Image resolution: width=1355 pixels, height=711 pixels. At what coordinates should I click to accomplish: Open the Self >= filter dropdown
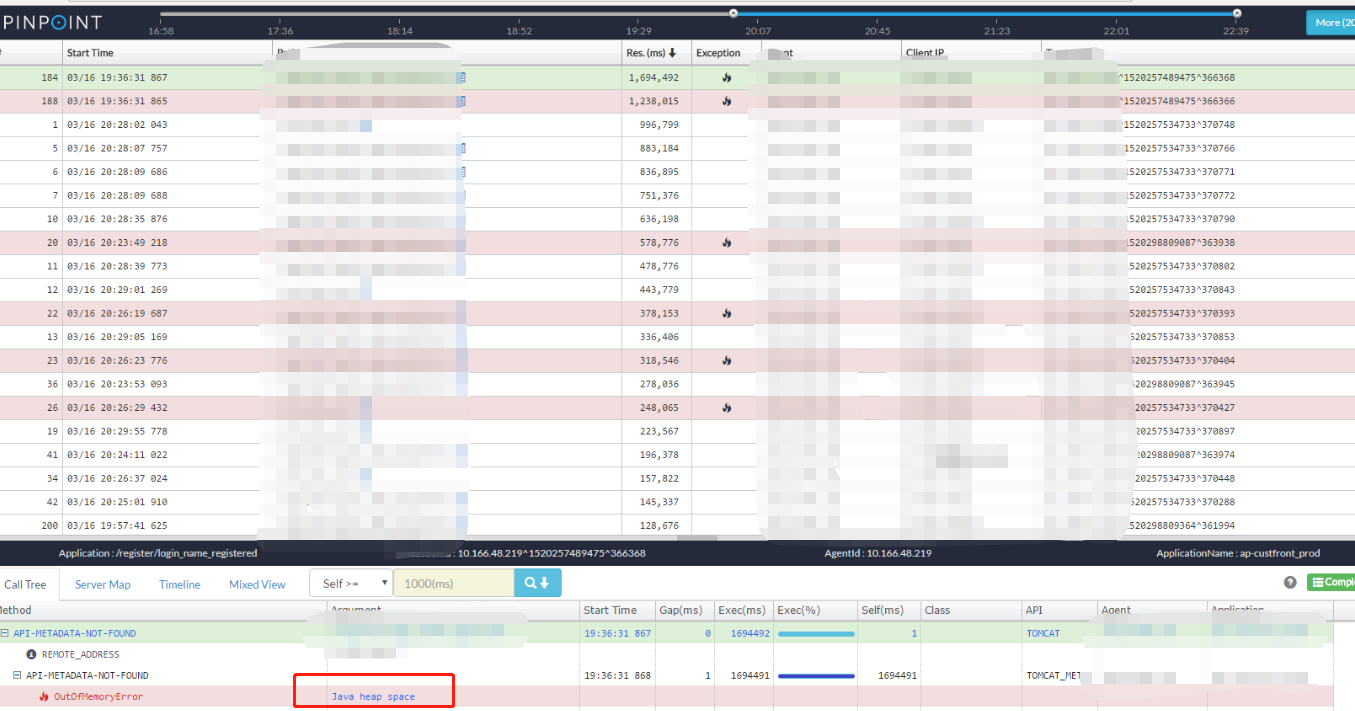(x=352, y=583)
